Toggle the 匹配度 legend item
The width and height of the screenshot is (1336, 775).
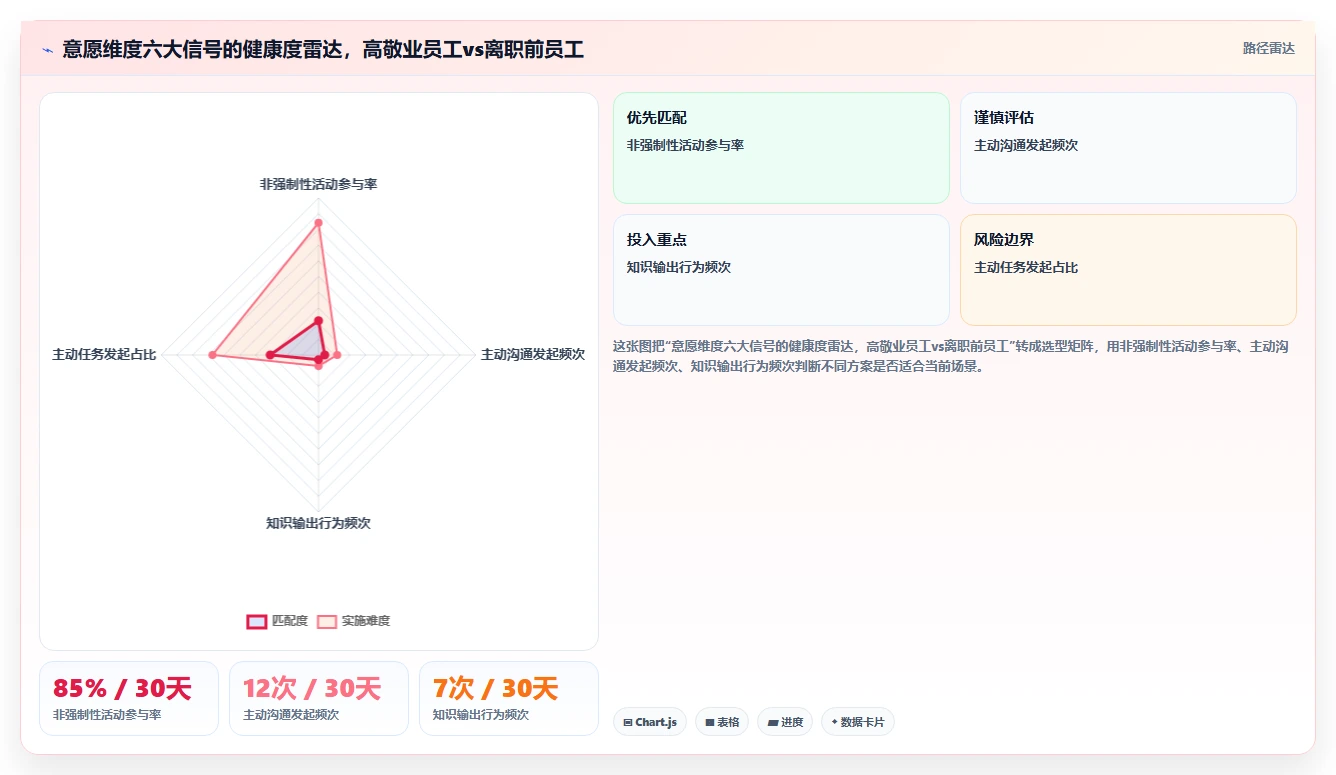277,621
